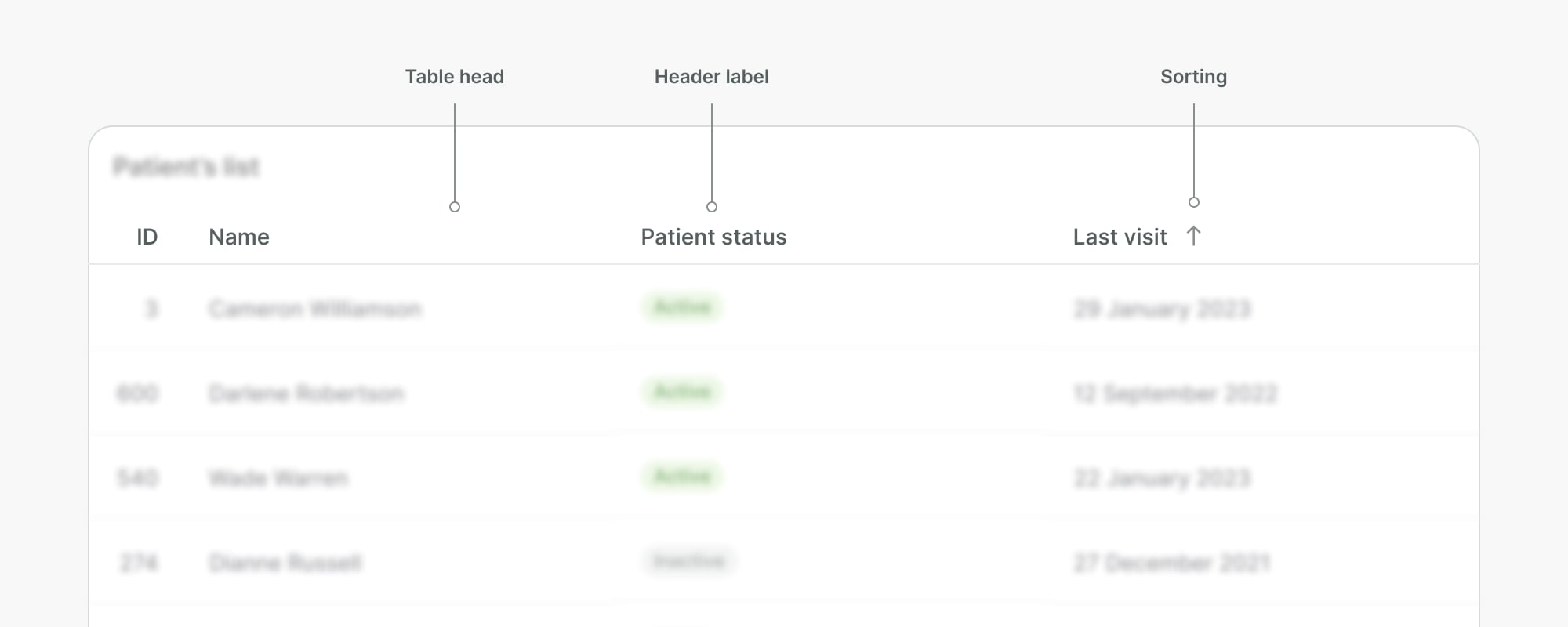The image size is (1568, 627).
Task: Click the Patient status column header
Action: click(x=713, y=237)
